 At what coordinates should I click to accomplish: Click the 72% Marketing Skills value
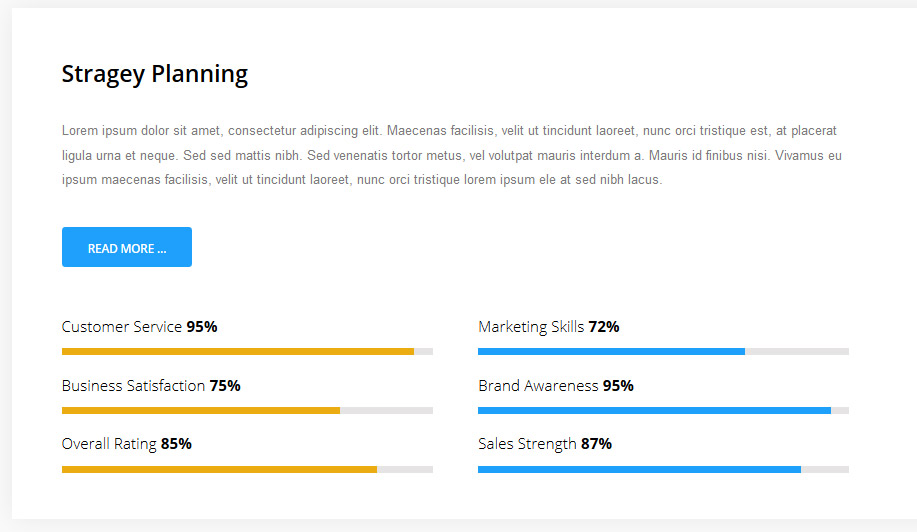pyautogui.click(x=604, y=327)
